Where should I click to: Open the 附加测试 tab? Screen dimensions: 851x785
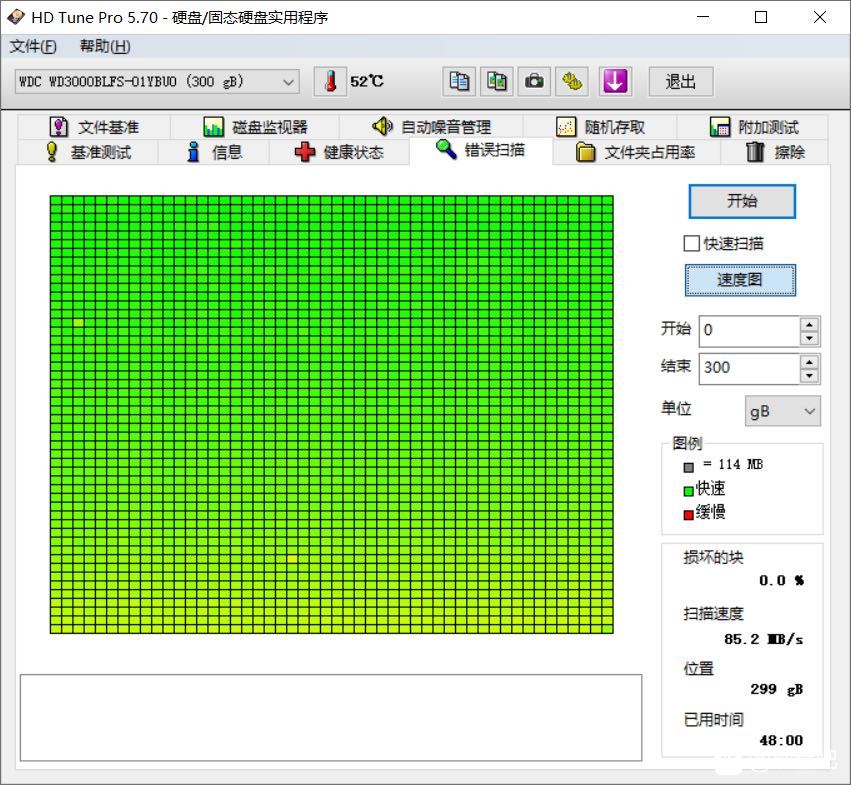click(753, 127)
